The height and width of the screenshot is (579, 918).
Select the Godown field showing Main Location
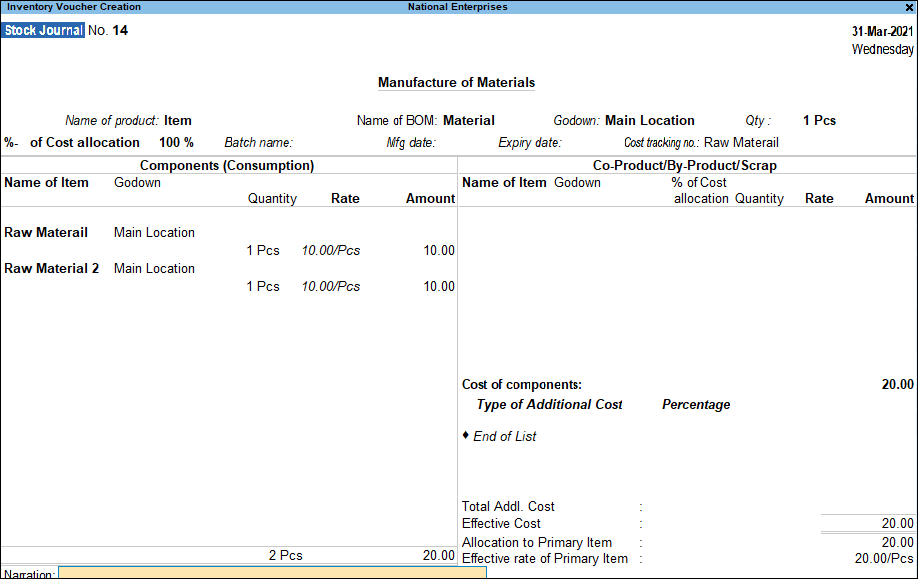click(x=651, y=120)
